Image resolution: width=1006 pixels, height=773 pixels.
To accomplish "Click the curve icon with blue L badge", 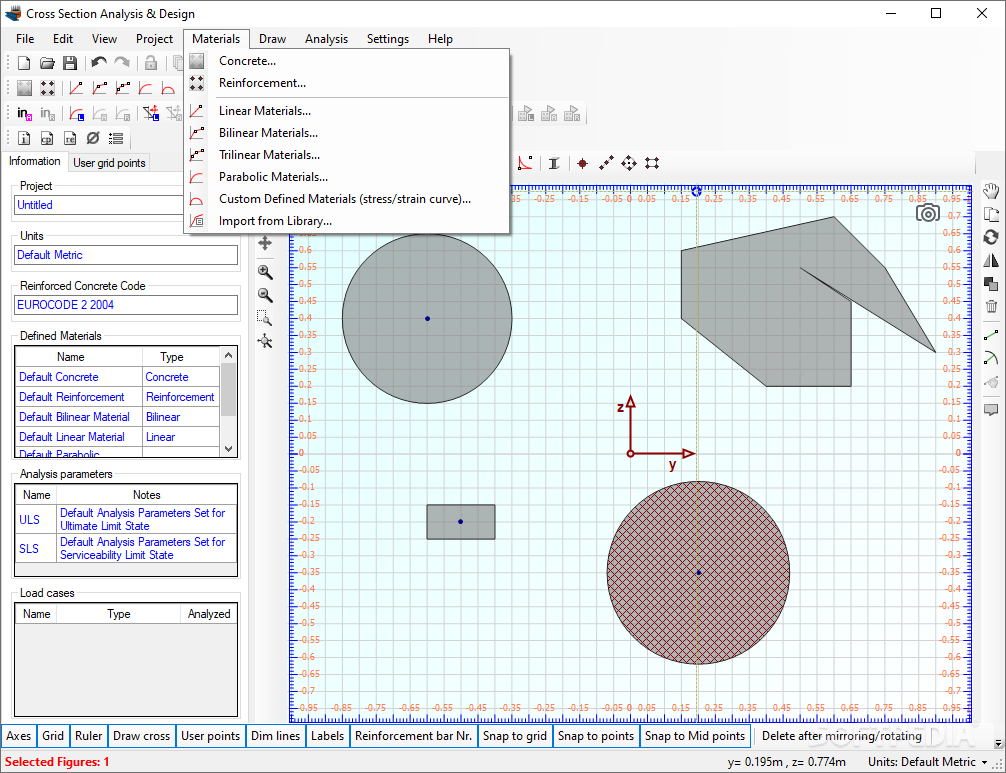I will (x=76, y=114).
